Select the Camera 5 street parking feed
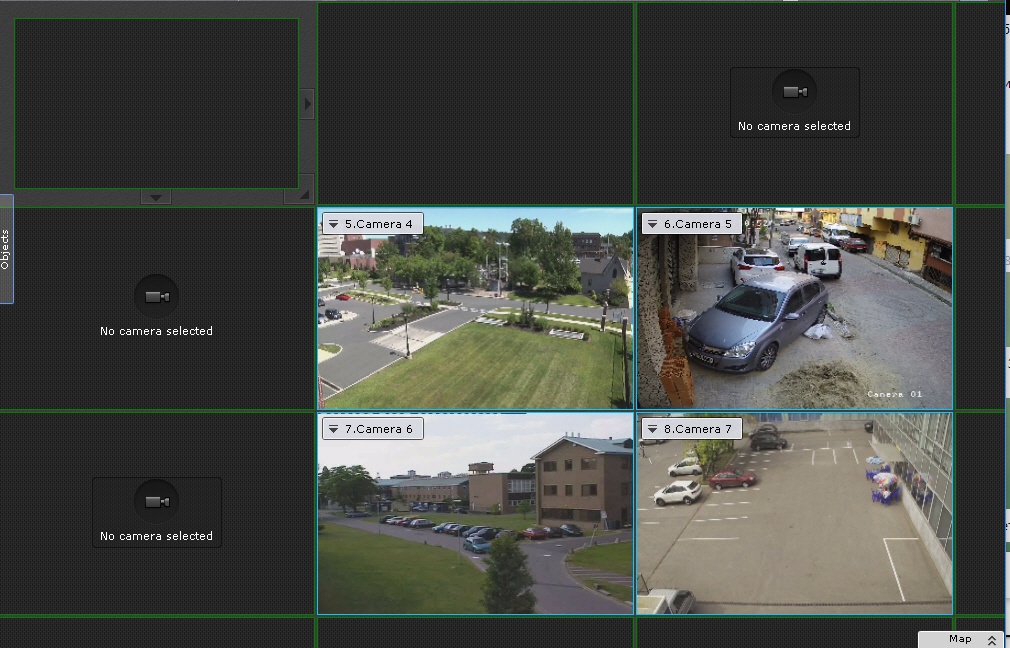1010x648 pixels. [x=795, y=320]
